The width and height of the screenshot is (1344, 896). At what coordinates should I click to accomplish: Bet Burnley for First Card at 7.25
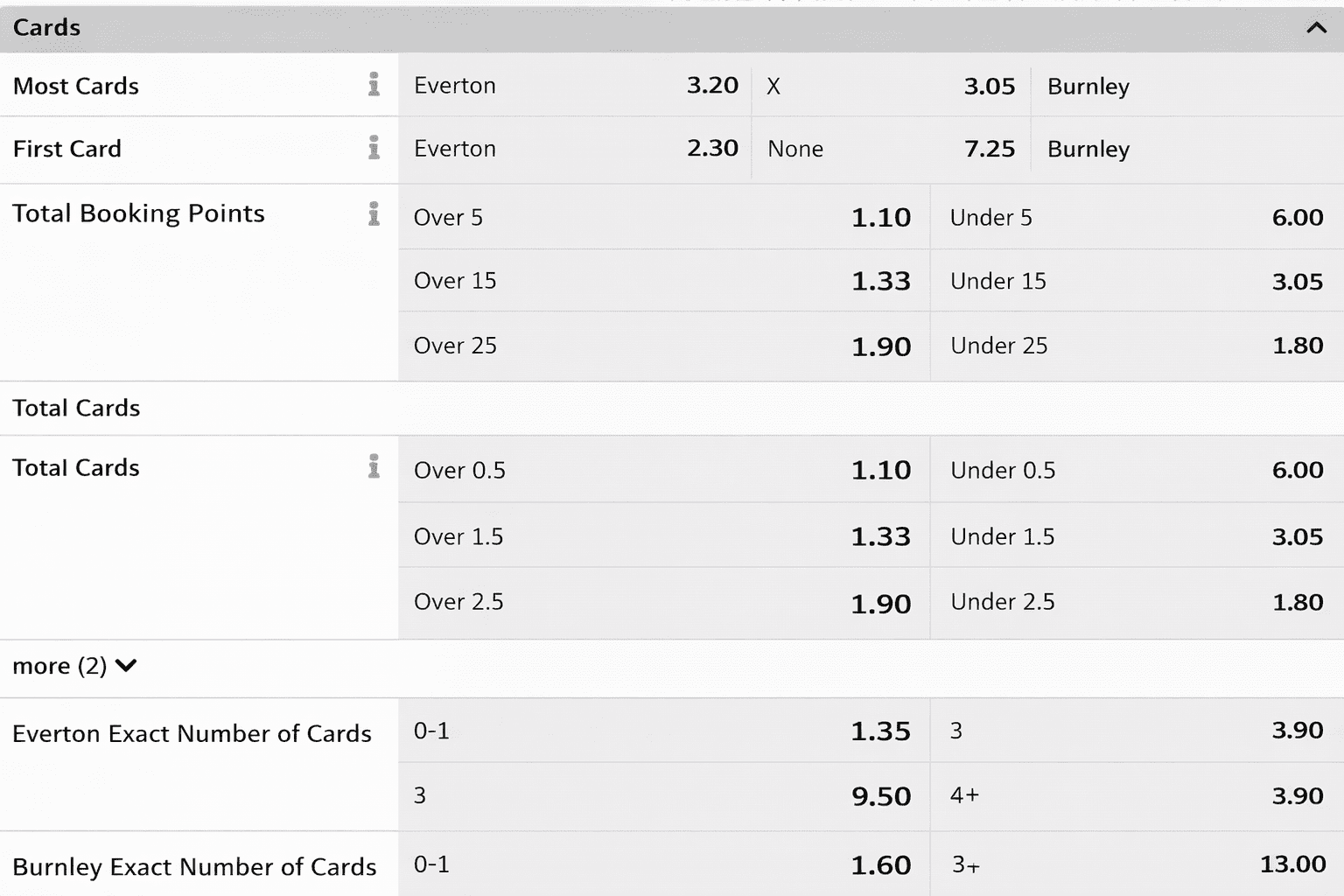coord(1186,149)
